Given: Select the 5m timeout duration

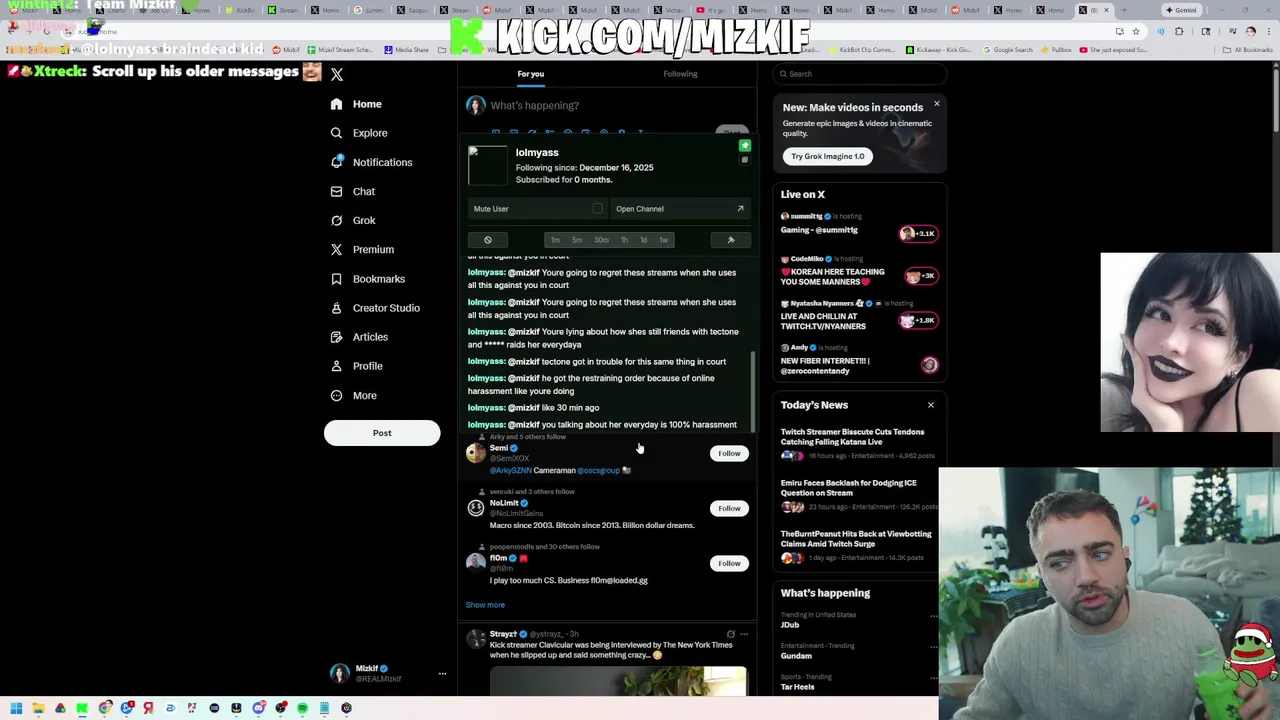Looking at the screenshot, I should pos(577,240).
